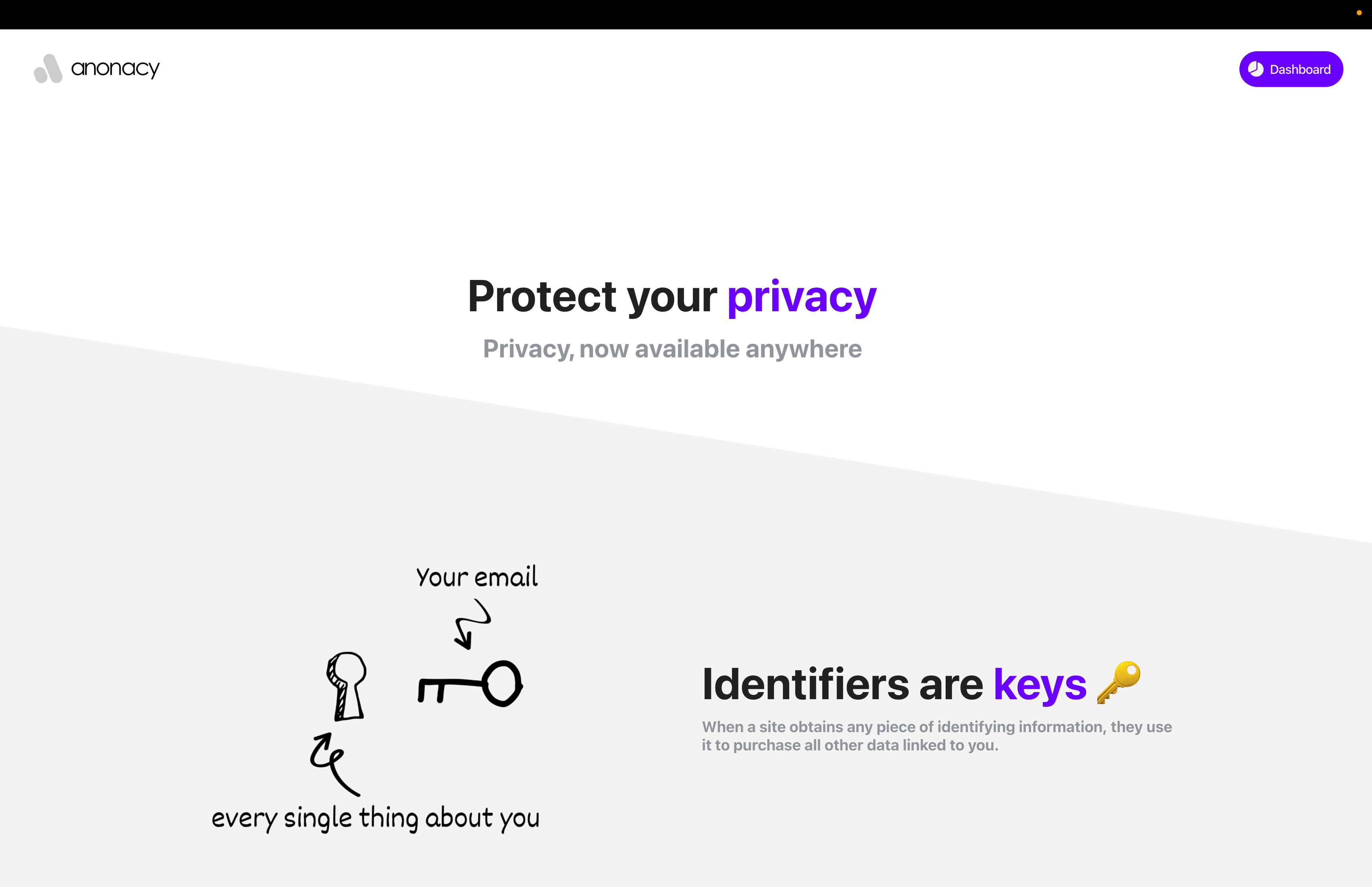Screen dimensions: 1372x887
Task: Click the anonacy logo mark icon
Action: pos(48,69)
